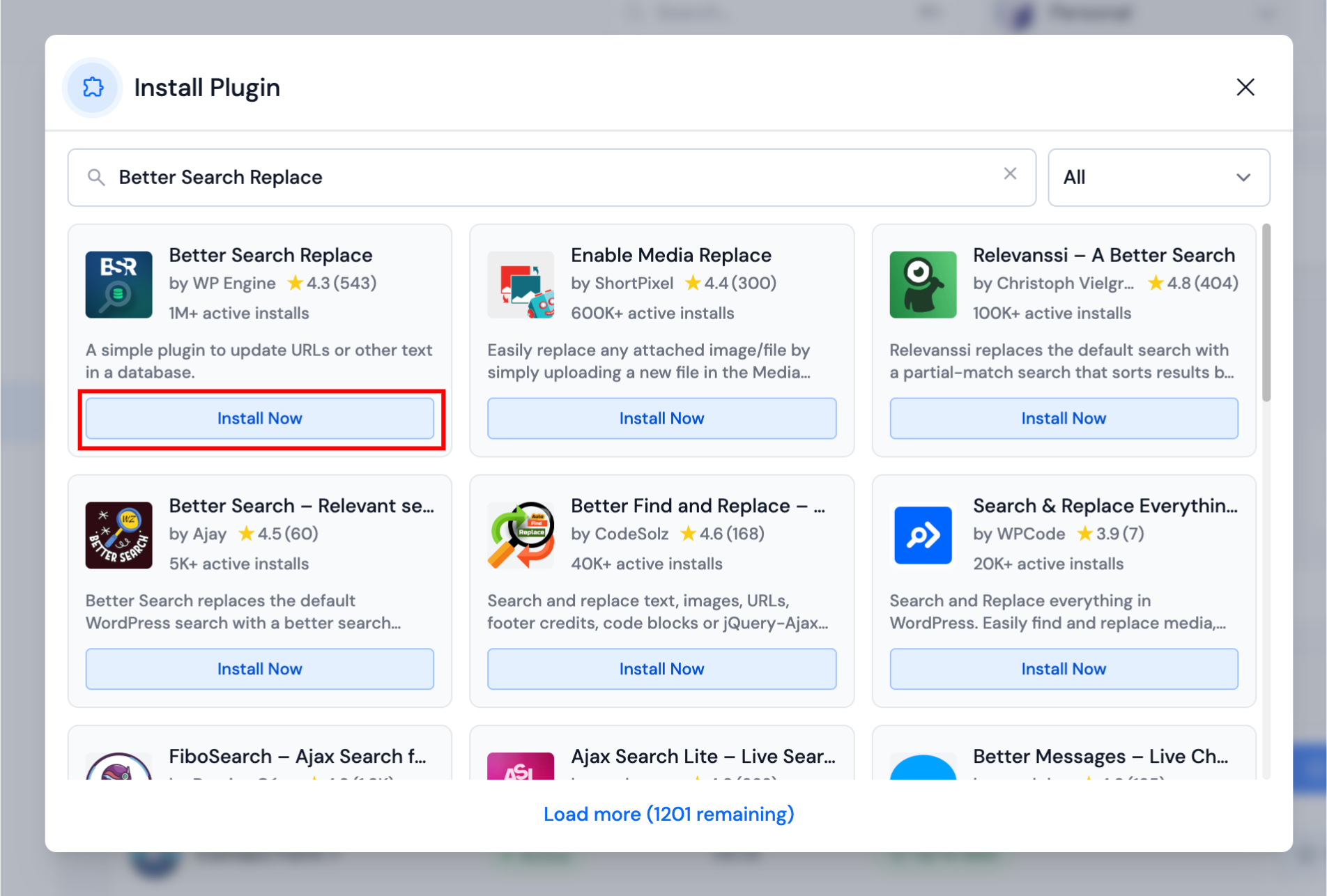Viewport: 1327px width, 896px height.
Task: Click the star icon beside rating 4.6 (168)
Action: click(688, 534)
